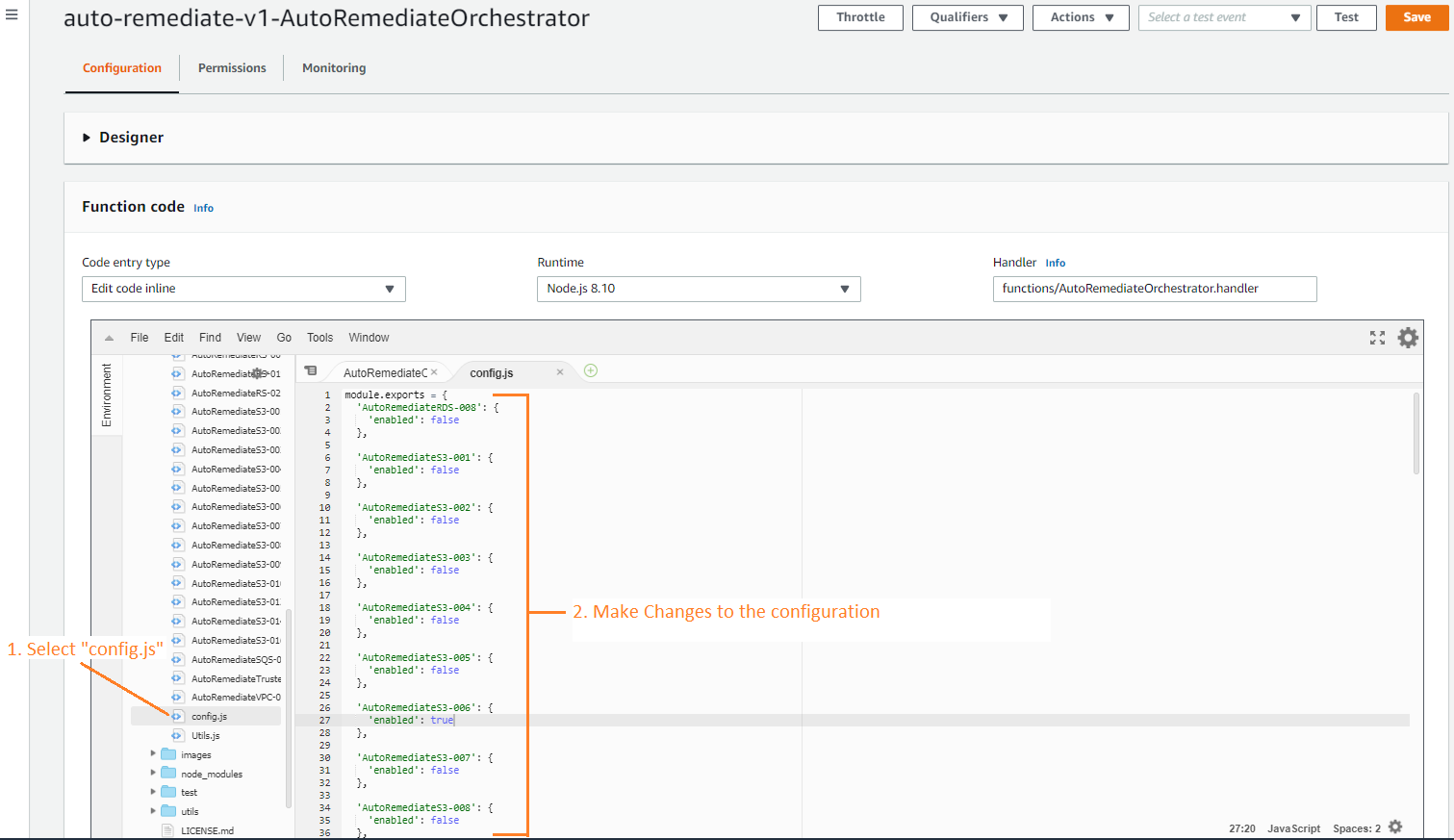
Task: Click the file icon beside Utils.js
Action: (x=177, y=735)
